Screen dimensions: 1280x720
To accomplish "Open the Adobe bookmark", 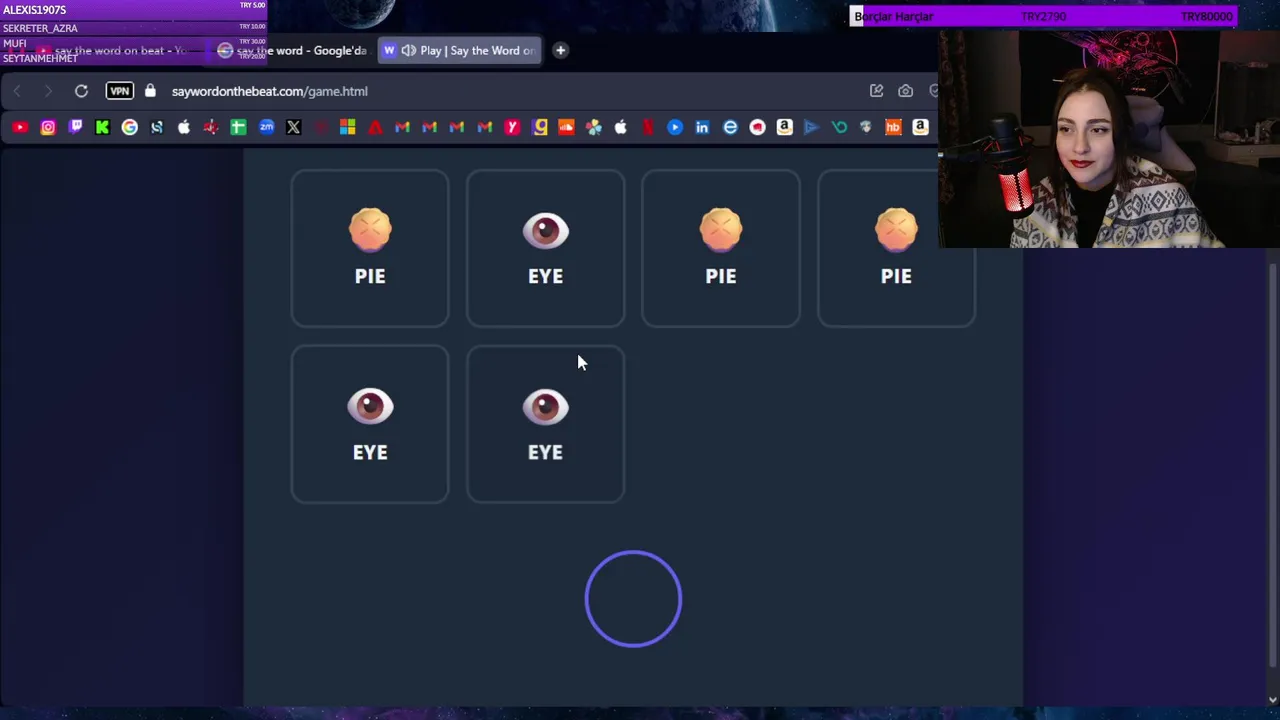I will coord(375,127).
